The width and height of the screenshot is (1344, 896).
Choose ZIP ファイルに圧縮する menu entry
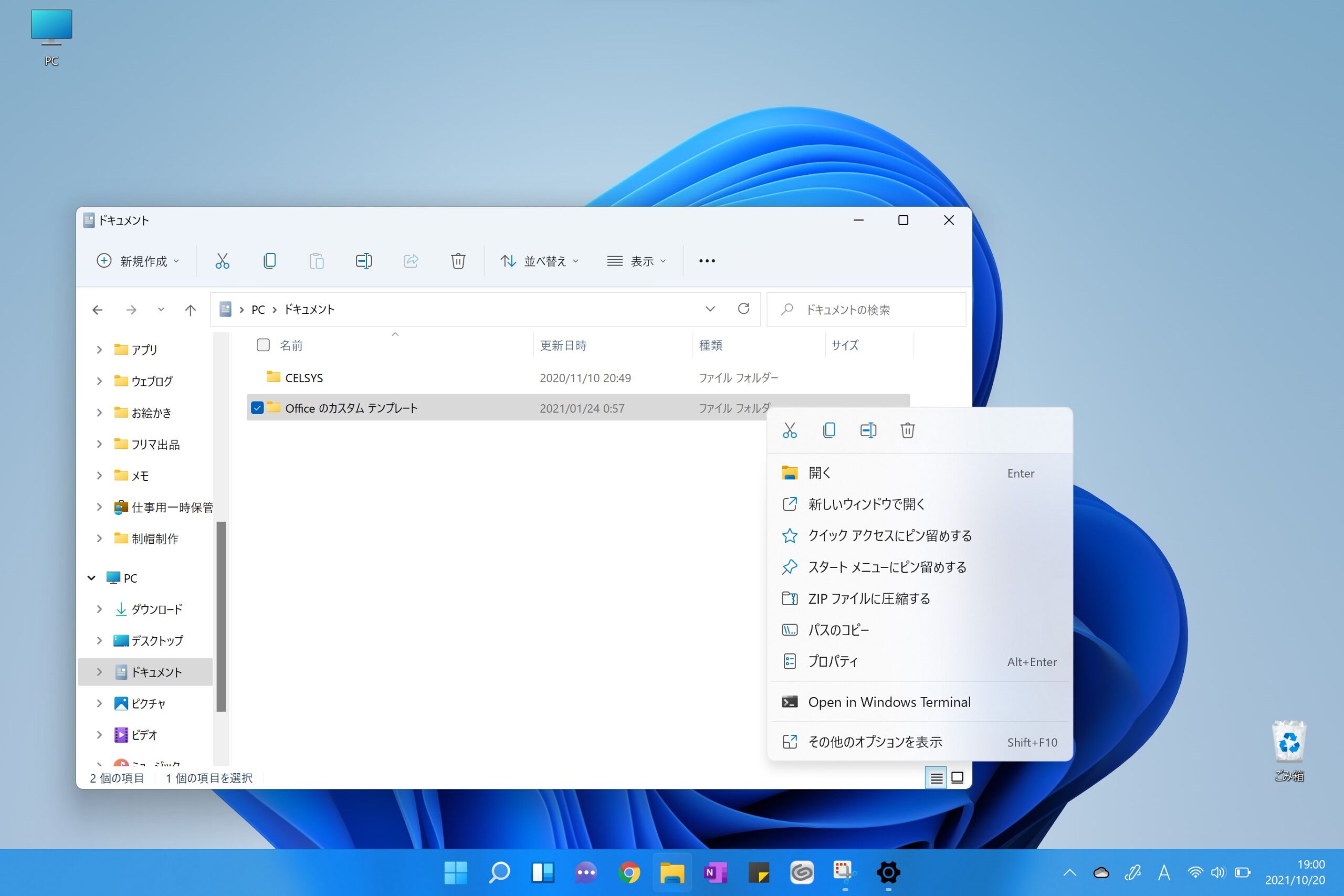point(868,599)
